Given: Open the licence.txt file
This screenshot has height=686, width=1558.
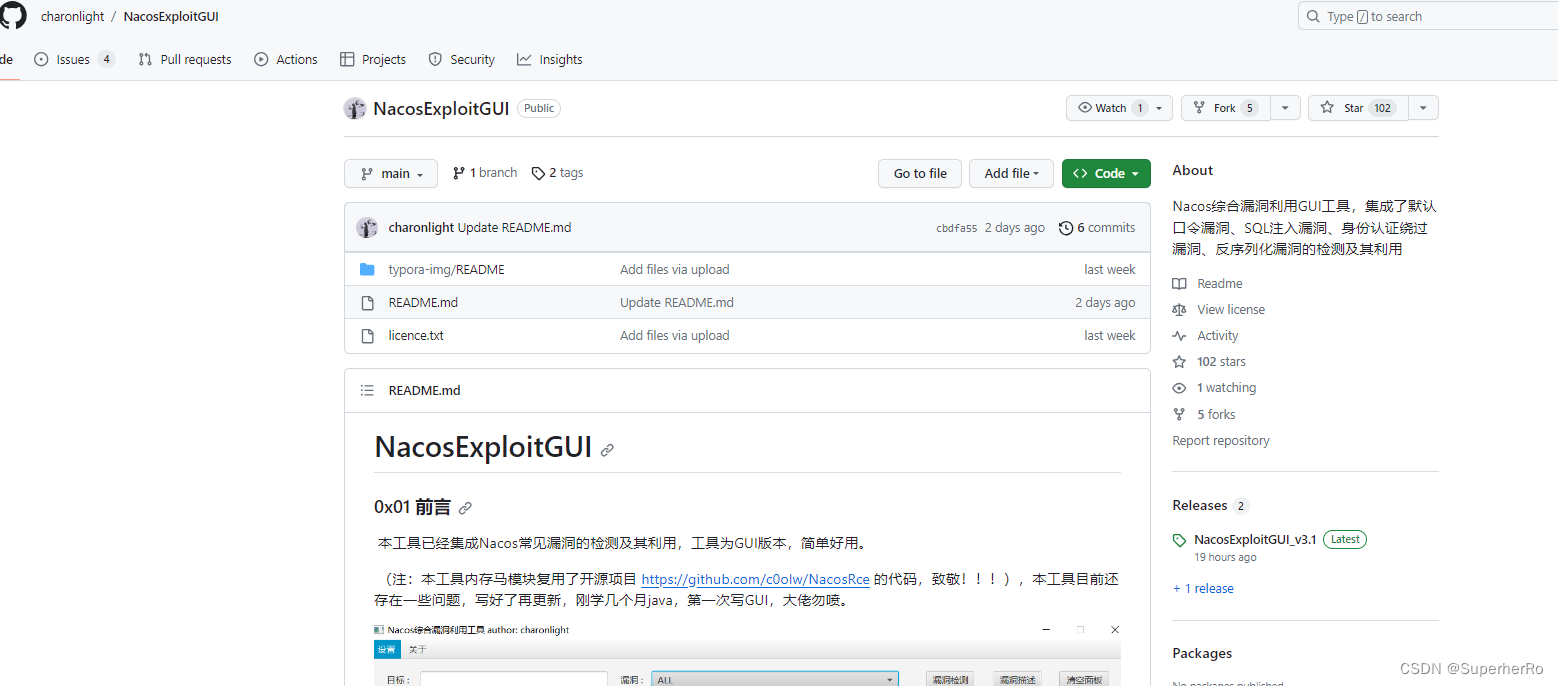Looking at the screenshot, I should click(x=416, y=335).
